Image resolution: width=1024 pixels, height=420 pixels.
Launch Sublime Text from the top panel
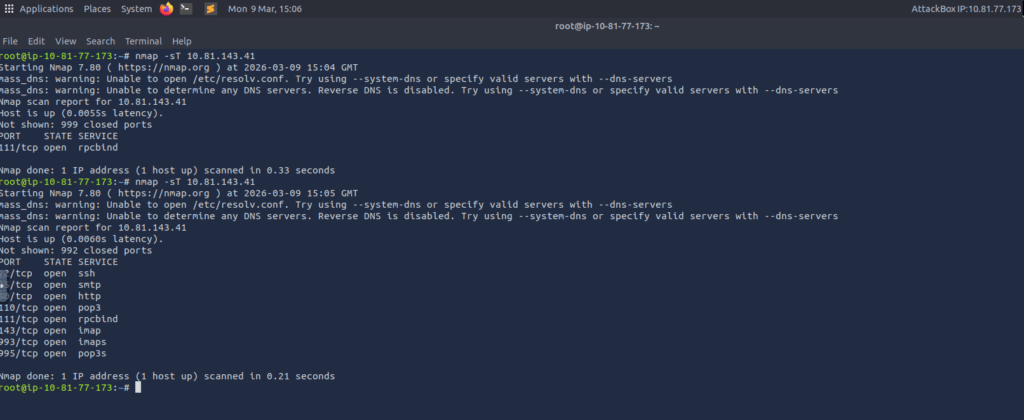[x=210, y=8]
